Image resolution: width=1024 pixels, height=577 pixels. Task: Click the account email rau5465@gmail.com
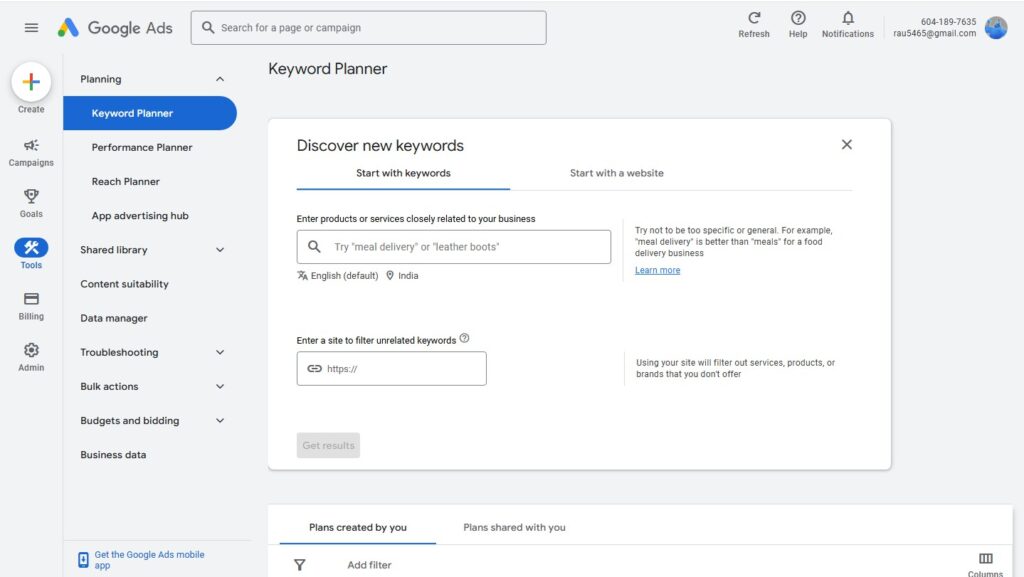point(935,33)
